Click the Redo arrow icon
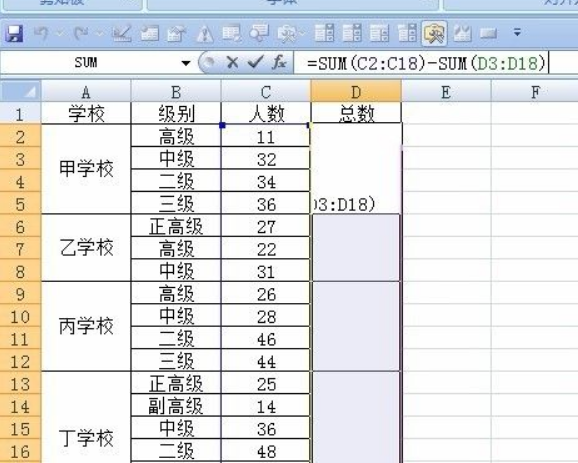 pyautogui.click(x=81, y=33)
